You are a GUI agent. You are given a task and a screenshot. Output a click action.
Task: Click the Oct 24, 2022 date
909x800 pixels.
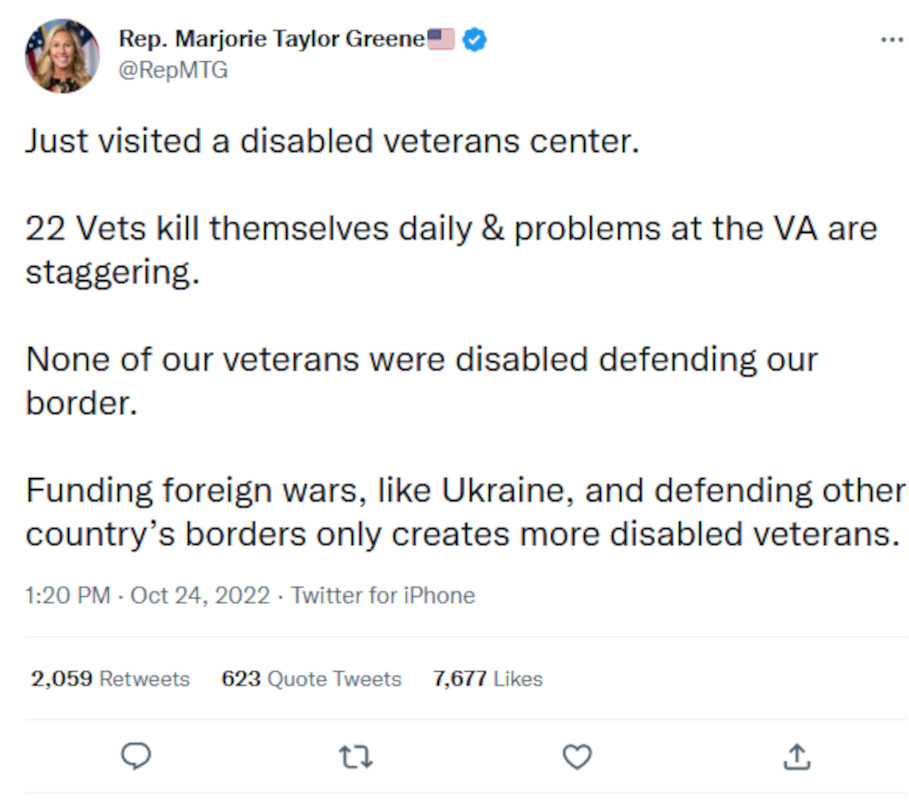point(200,596)
